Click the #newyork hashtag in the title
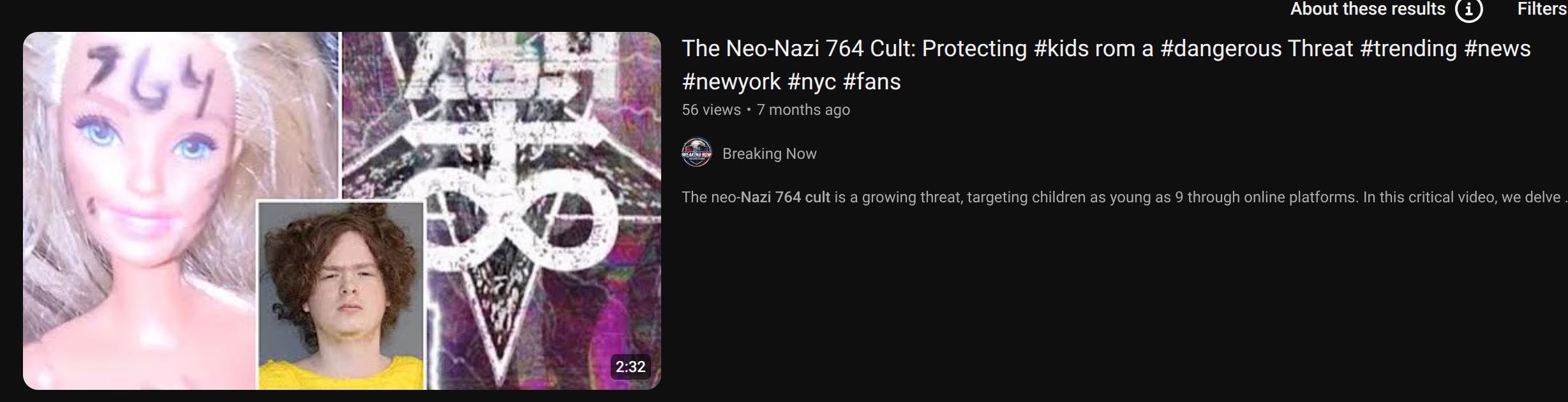The image size is (1568, 402). [731, 82]
